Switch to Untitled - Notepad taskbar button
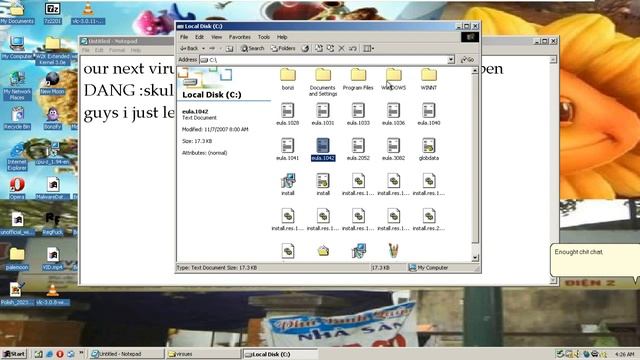 [127, 354]
